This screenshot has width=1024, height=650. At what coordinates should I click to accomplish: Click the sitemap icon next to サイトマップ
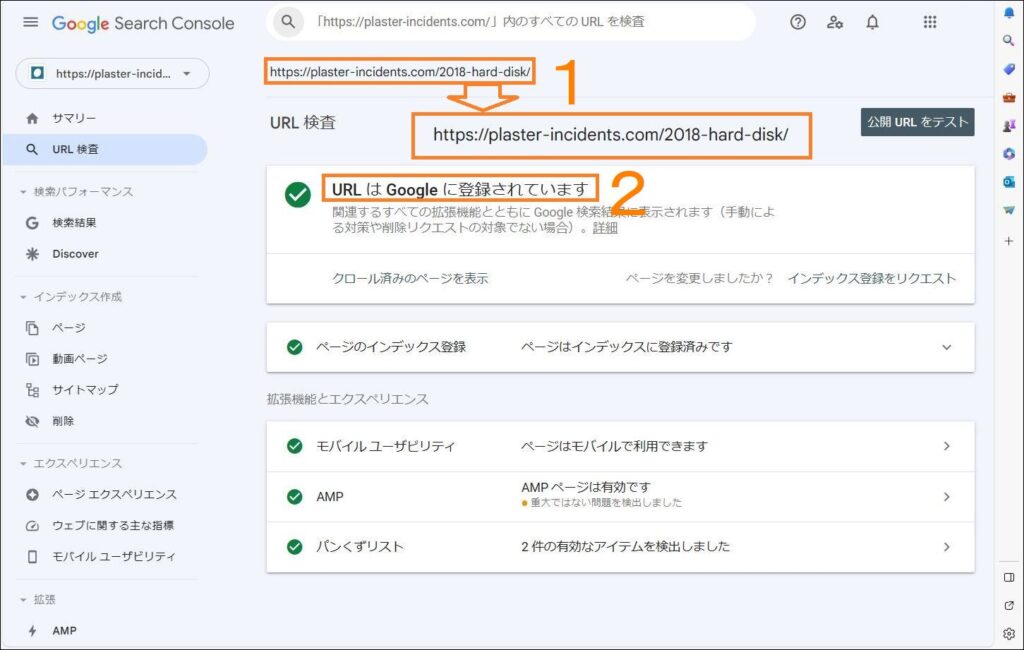[32, 390]
